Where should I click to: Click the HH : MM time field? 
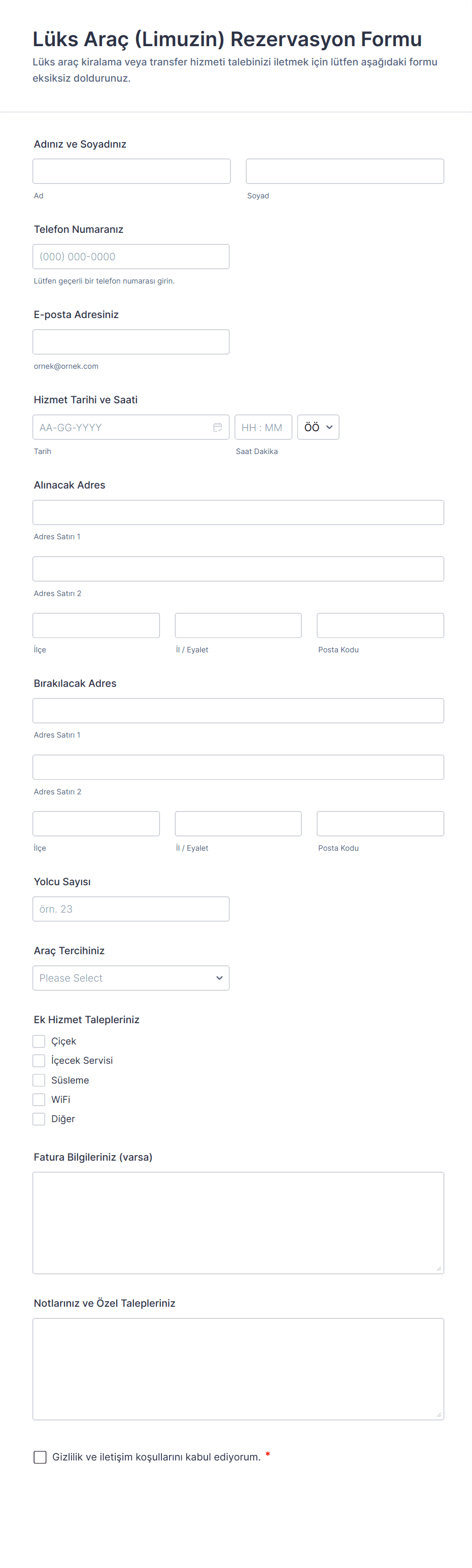(262, 427)
